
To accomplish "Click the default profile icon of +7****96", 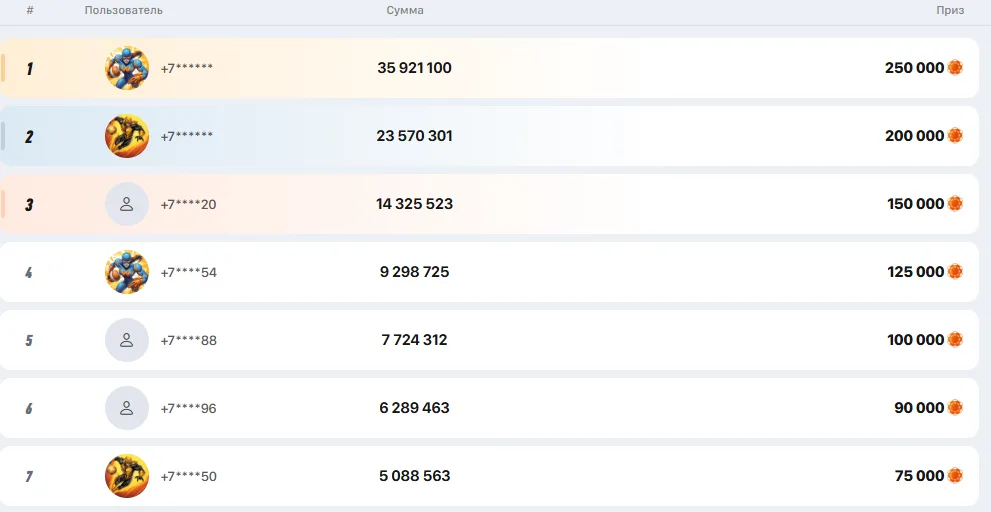I will point(127,408).
